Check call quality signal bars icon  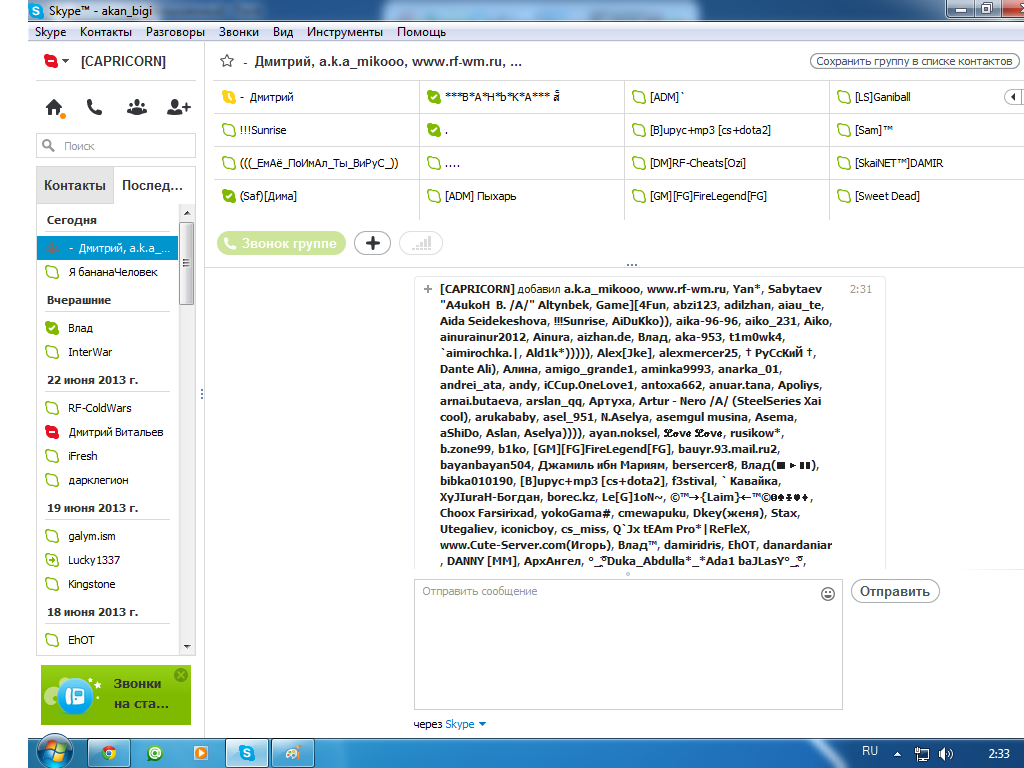click(421, 244)
